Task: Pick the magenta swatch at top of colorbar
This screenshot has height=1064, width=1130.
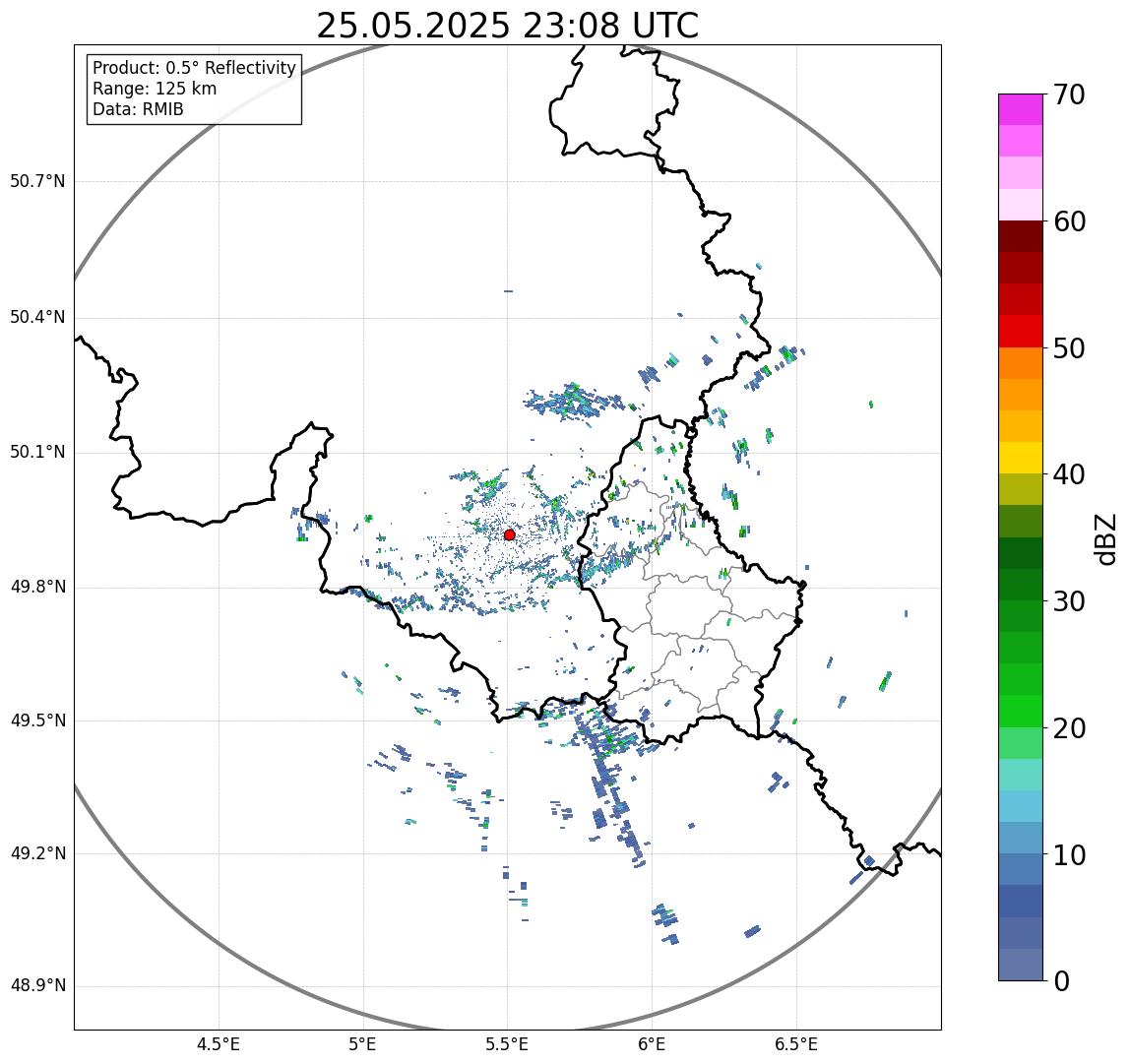Action: [1021, 109]
